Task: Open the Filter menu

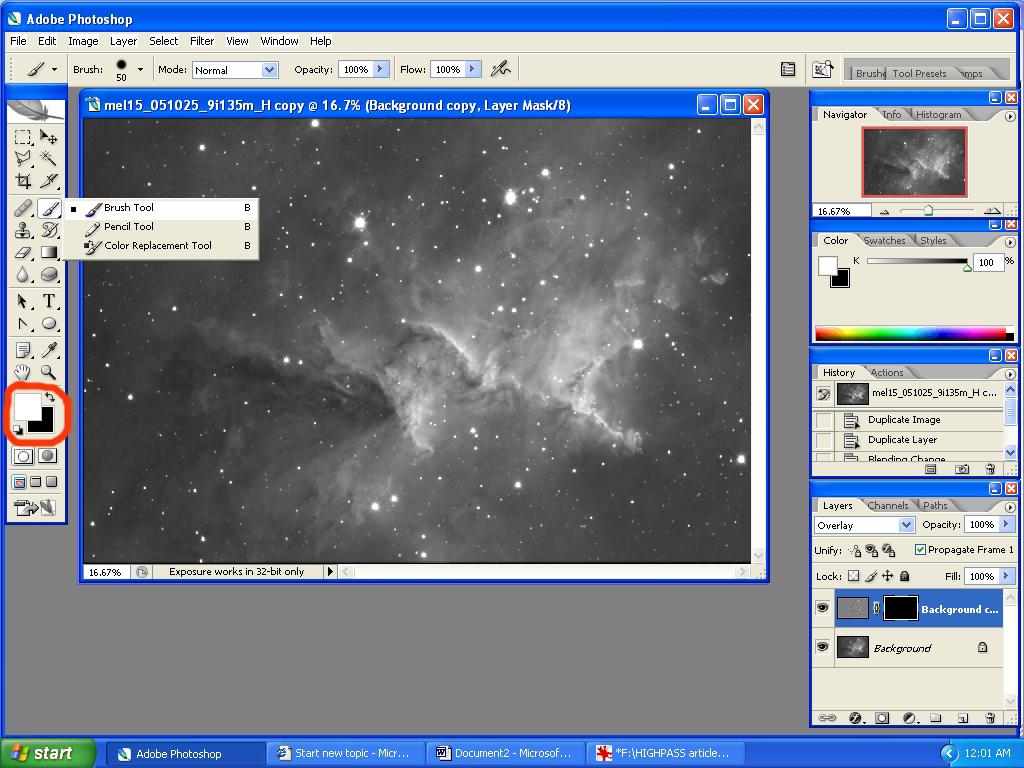Action: click(x=202, y=40)
